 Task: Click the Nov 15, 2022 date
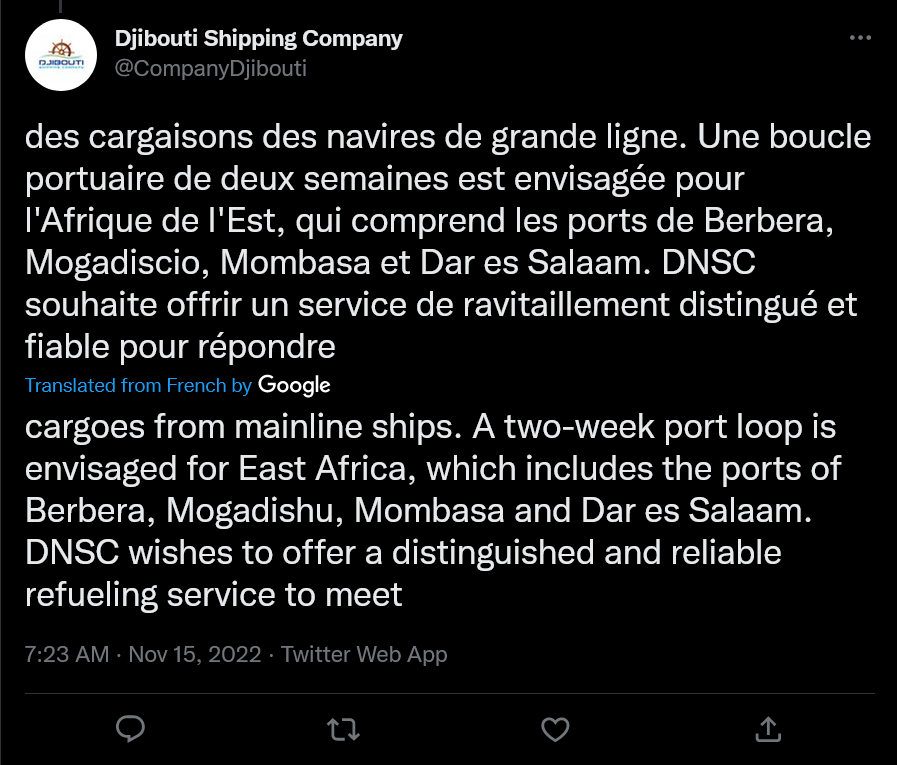tap(195, 654)
